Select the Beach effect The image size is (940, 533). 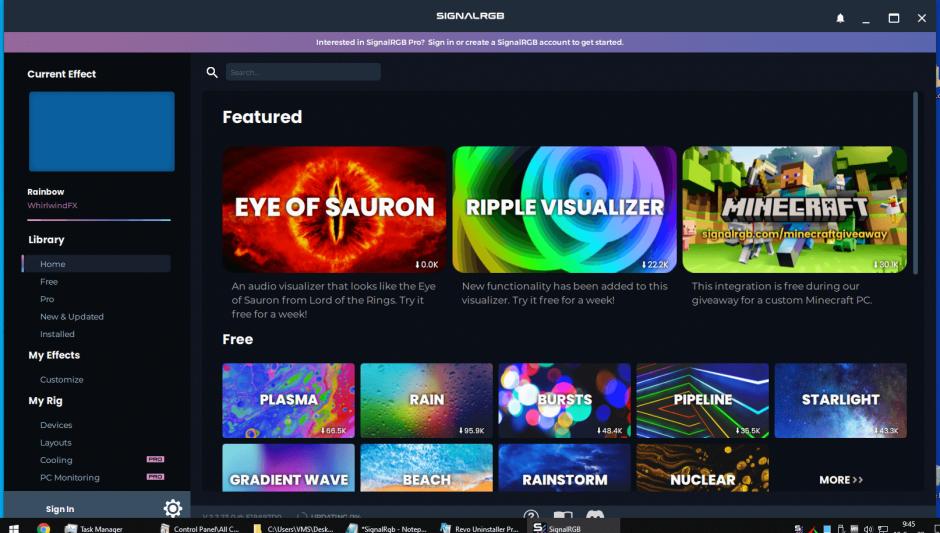click(426, 468)
